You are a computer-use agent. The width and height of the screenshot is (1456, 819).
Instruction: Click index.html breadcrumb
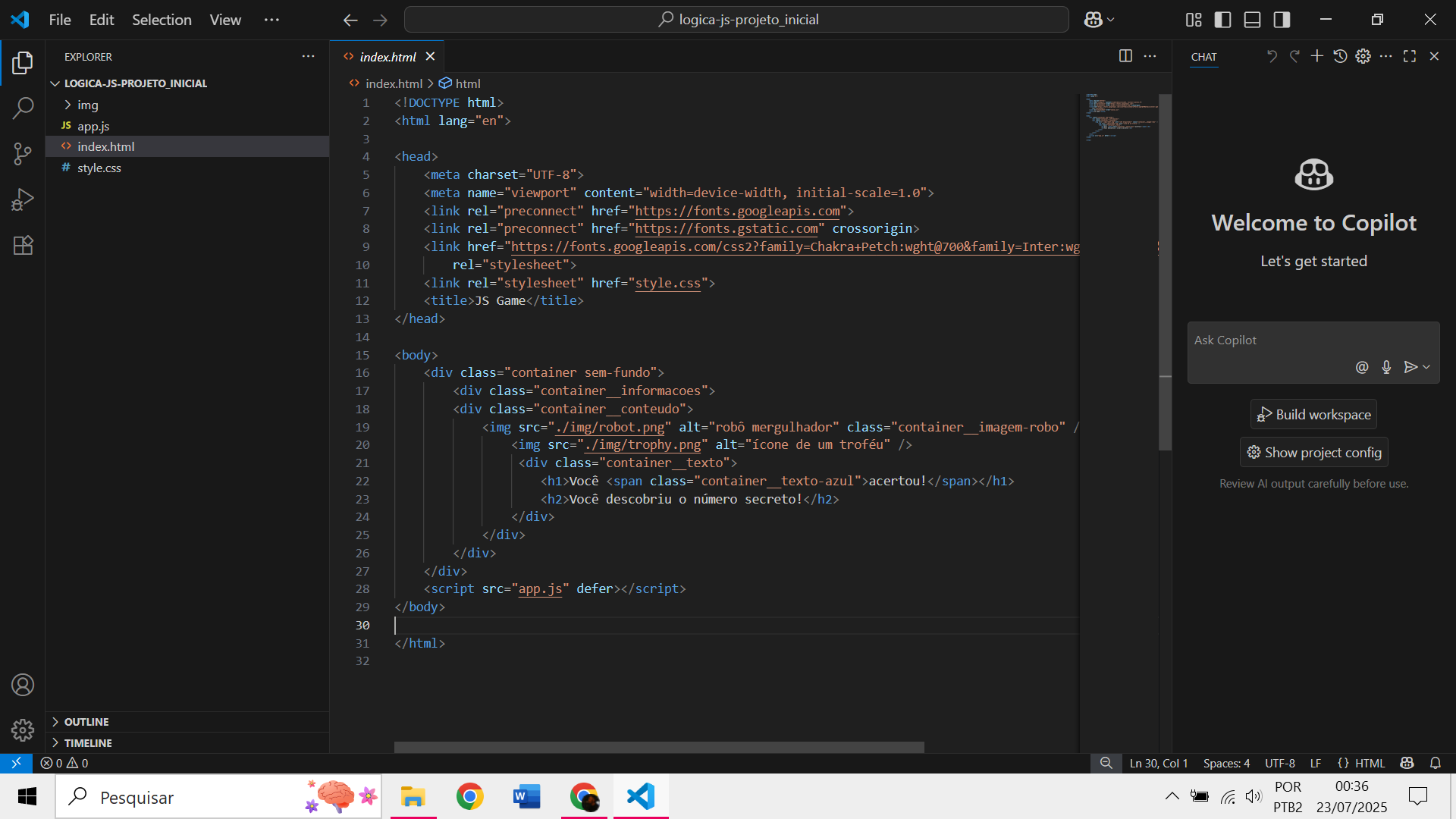(x=386, y=83)
